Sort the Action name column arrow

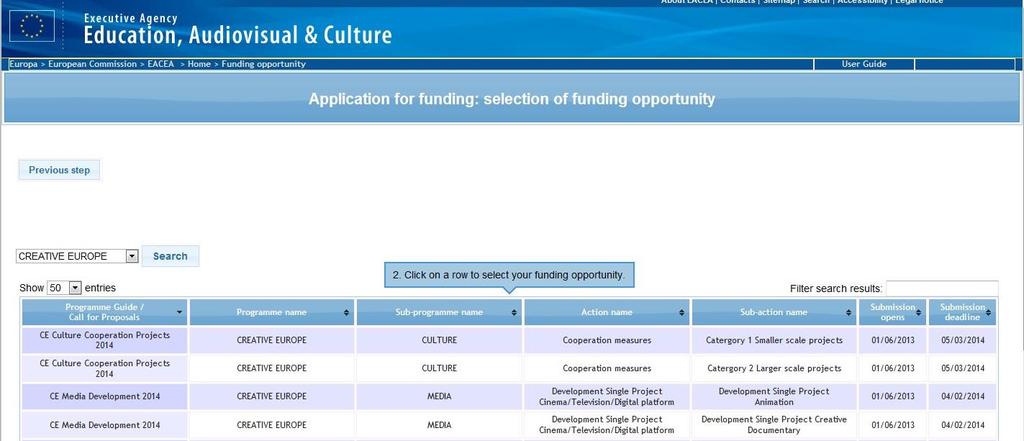click(x=682, y=313)
